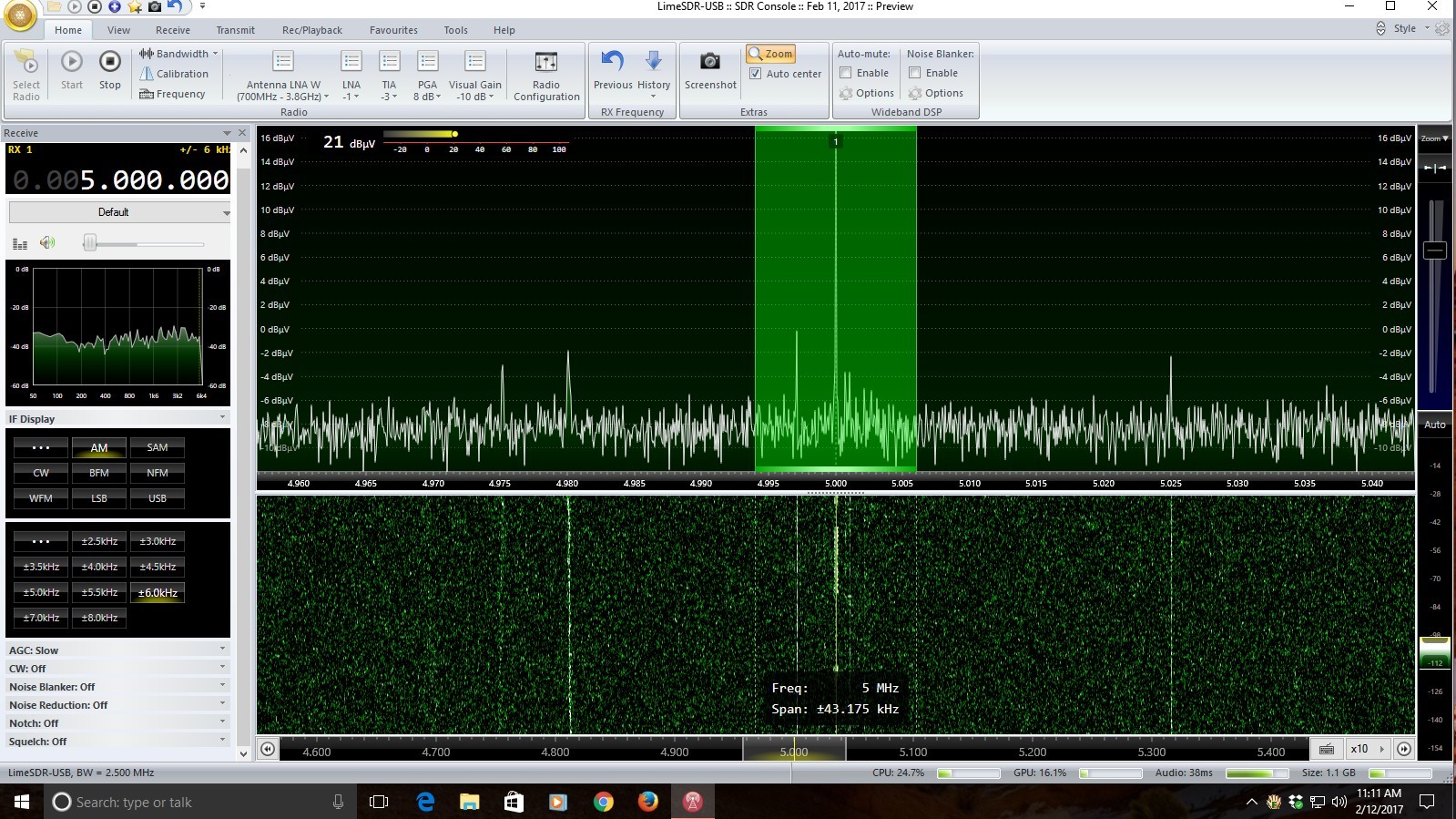Viewport: 1456px width, 819px height.
Task: Switch to the Receive ribbon tab
Action: (172, 30)
